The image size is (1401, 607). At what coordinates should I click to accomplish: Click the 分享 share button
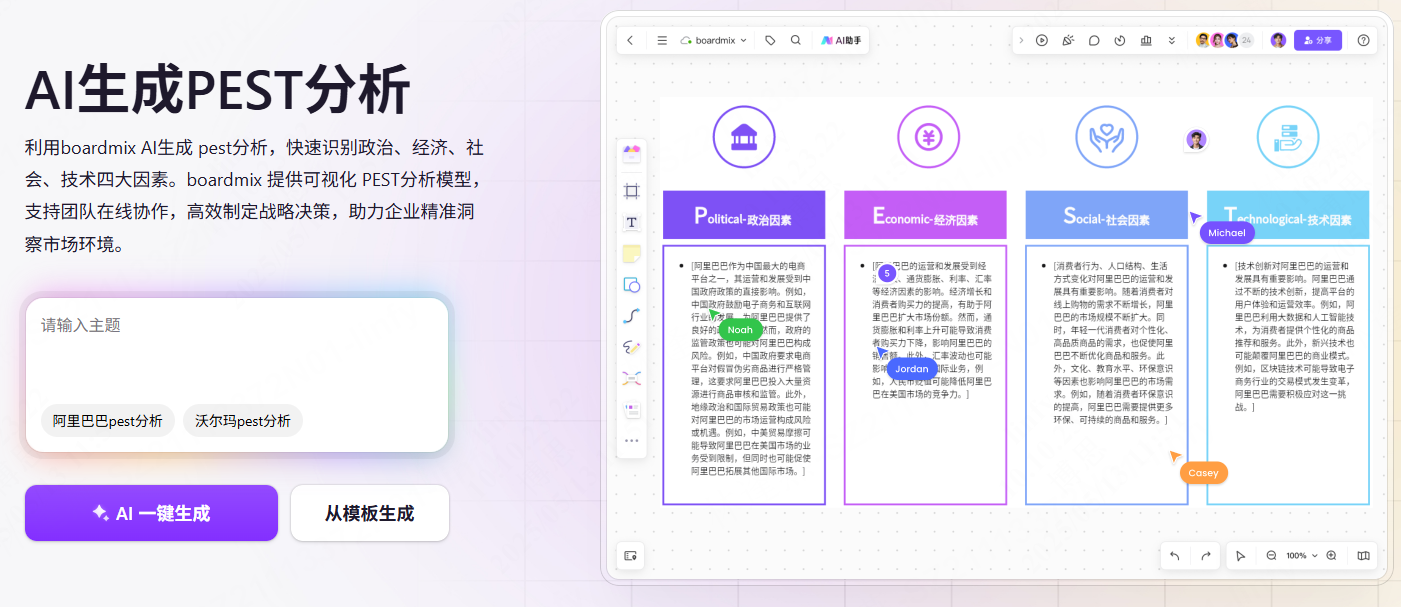click(1318, 40)
